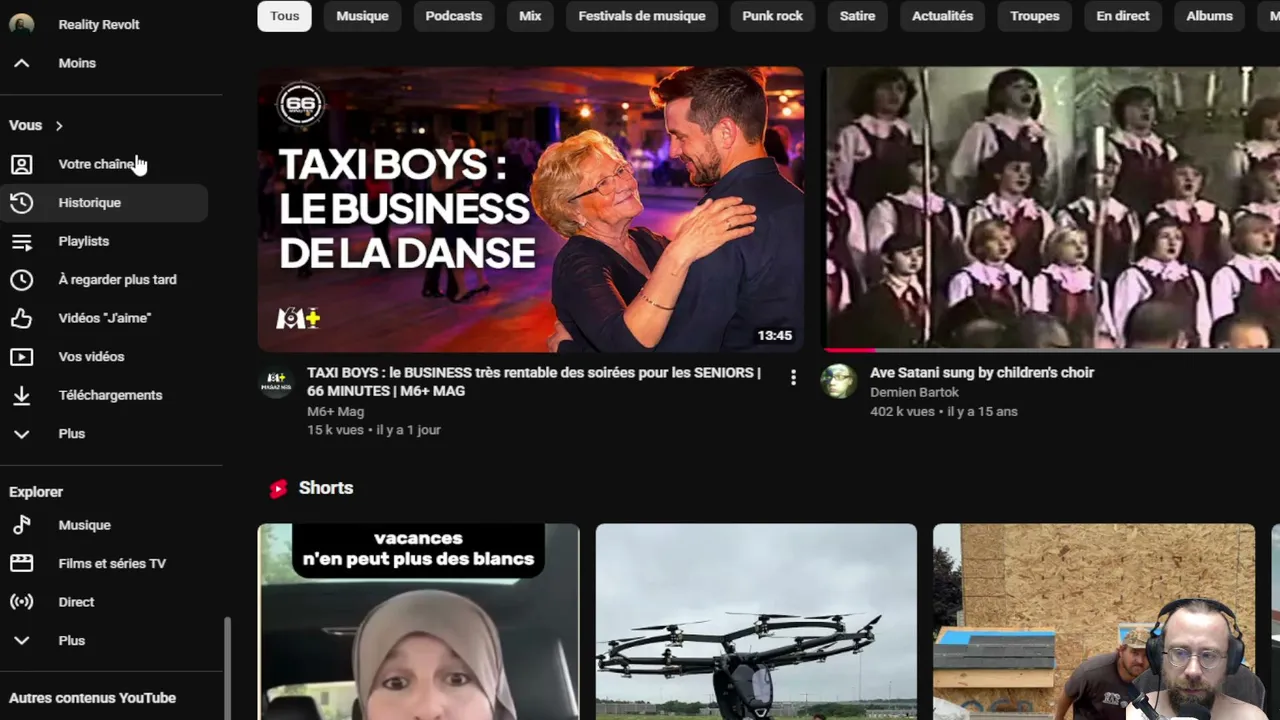Play the TAXI BOYS dance business thumbnail

530,209
